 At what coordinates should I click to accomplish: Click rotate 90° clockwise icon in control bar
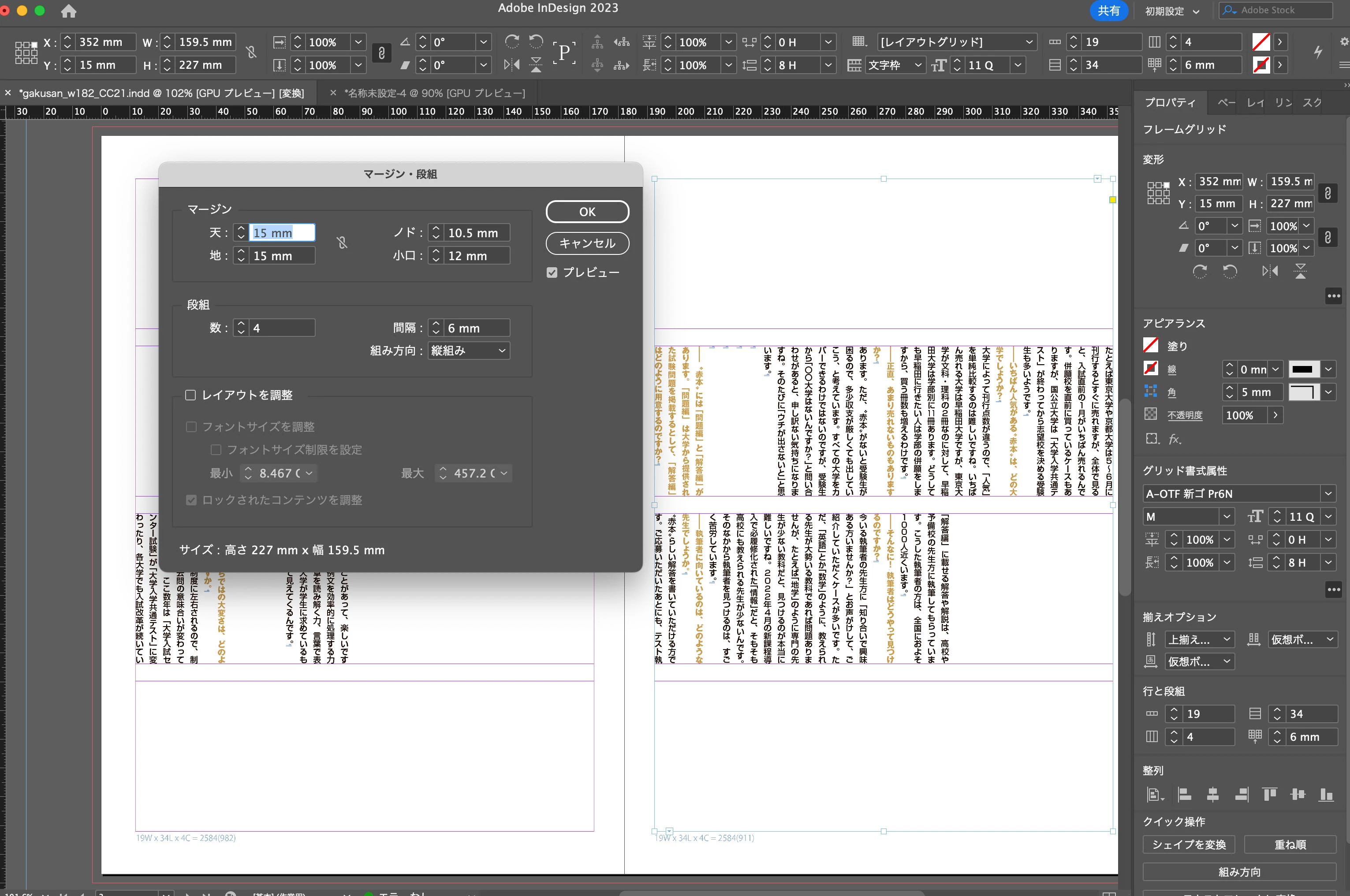pyautogui.click(x=512, y=42)
